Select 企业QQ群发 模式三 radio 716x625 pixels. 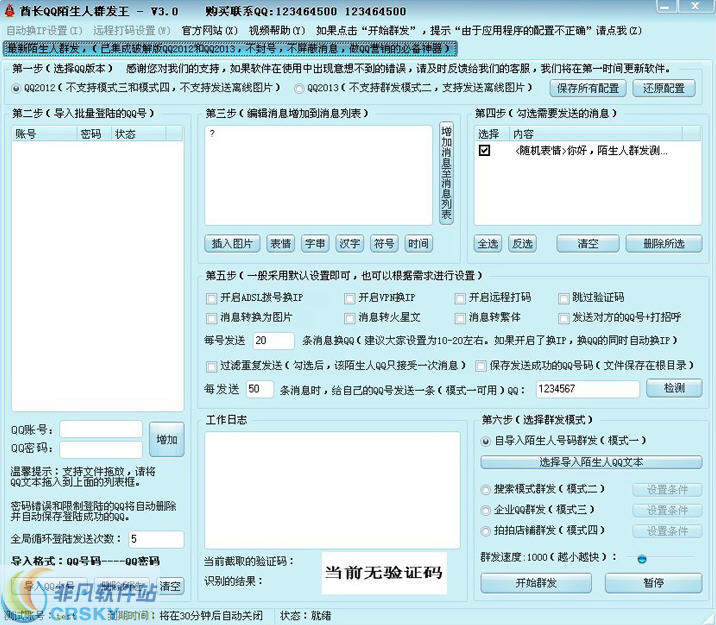click(x=486, y=510)
